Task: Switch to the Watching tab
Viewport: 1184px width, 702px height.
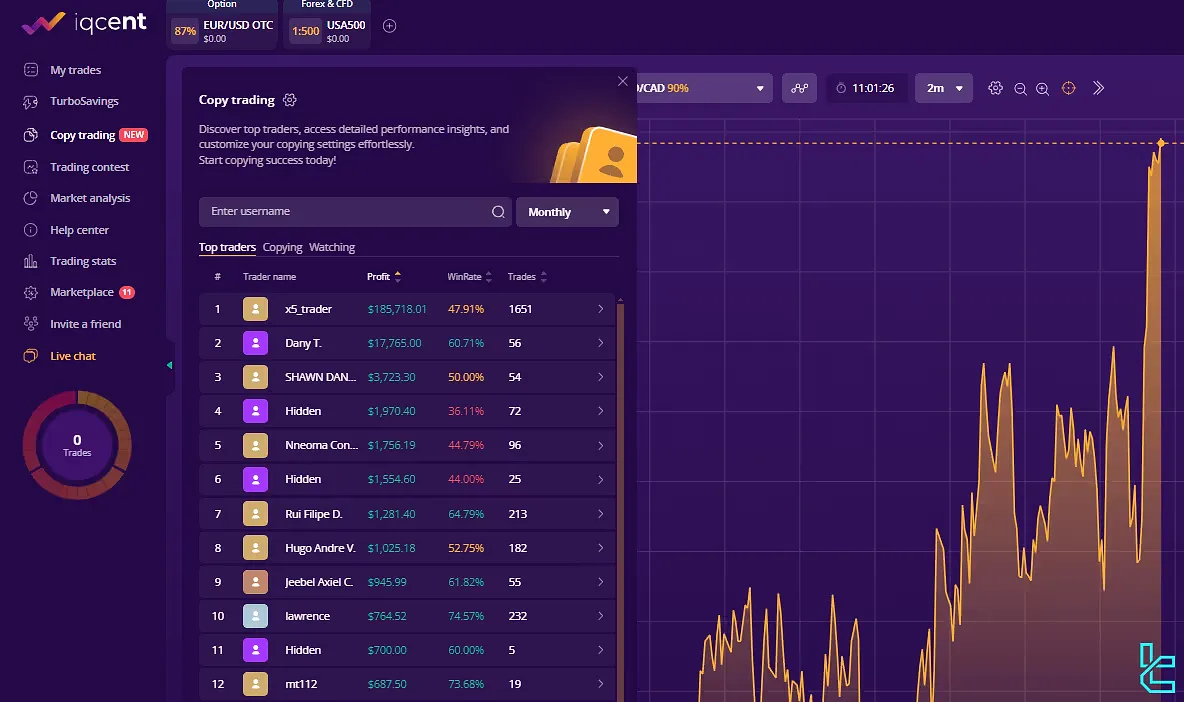Action: point(331,248)
